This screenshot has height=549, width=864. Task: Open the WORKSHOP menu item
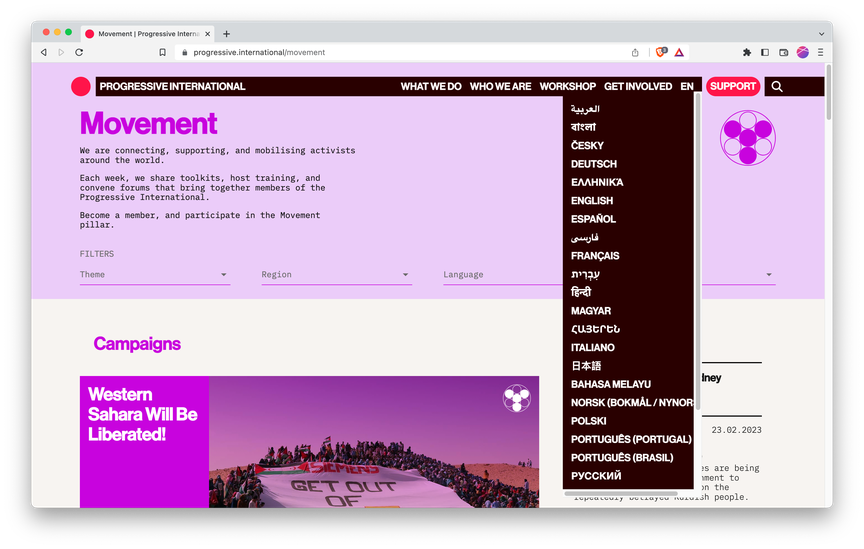(x=568, y=87)
